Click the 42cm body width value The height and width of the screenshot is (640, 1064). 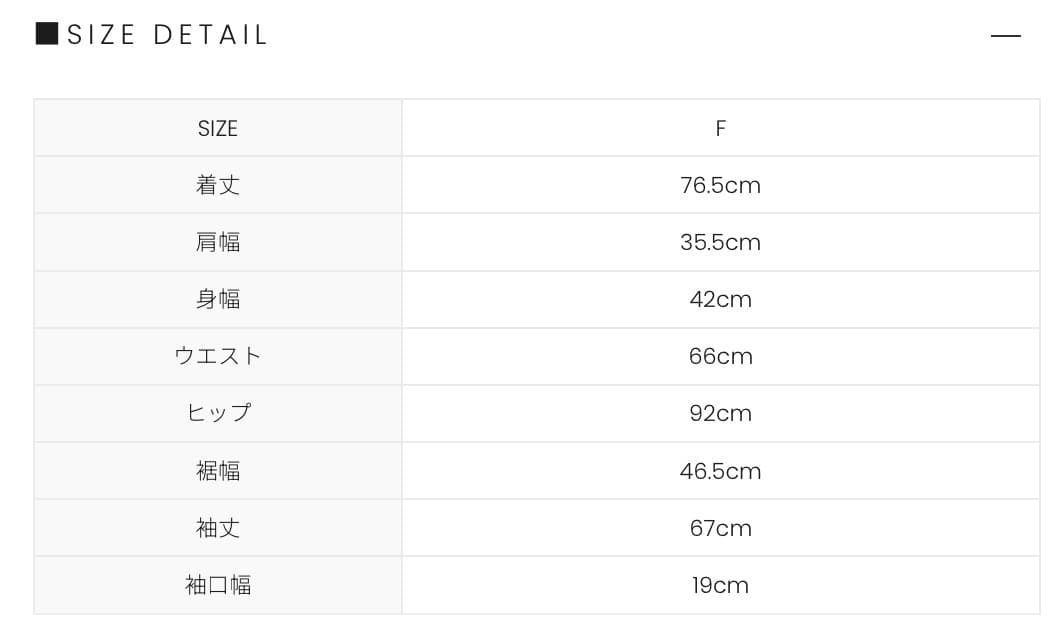click(720, 300)
